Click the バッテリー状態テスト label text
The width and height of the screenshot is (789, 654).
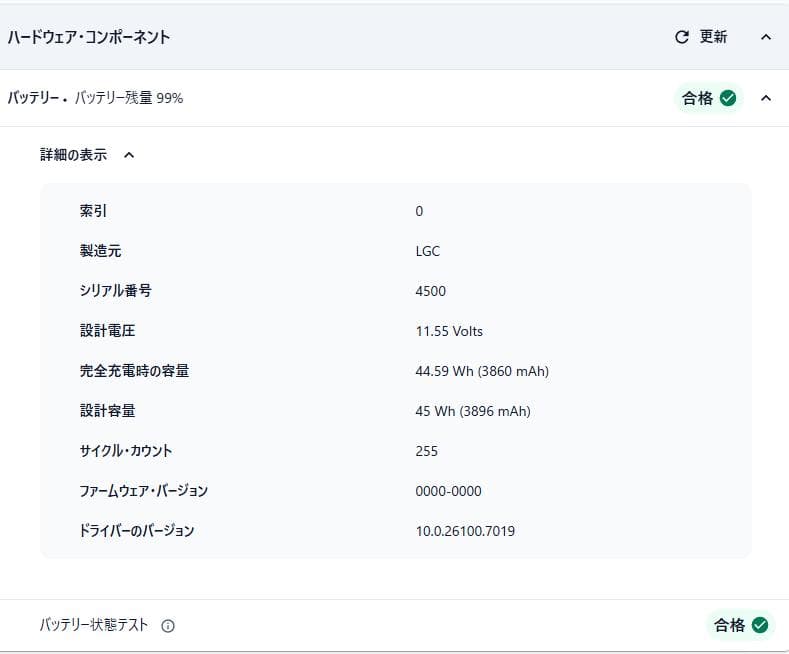(x=94, y=625)
